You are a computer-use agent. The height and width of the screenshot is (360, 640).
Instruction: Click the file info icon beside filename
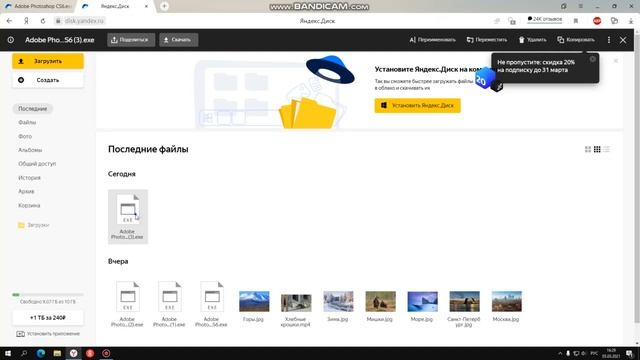click(x=11, y=40)
